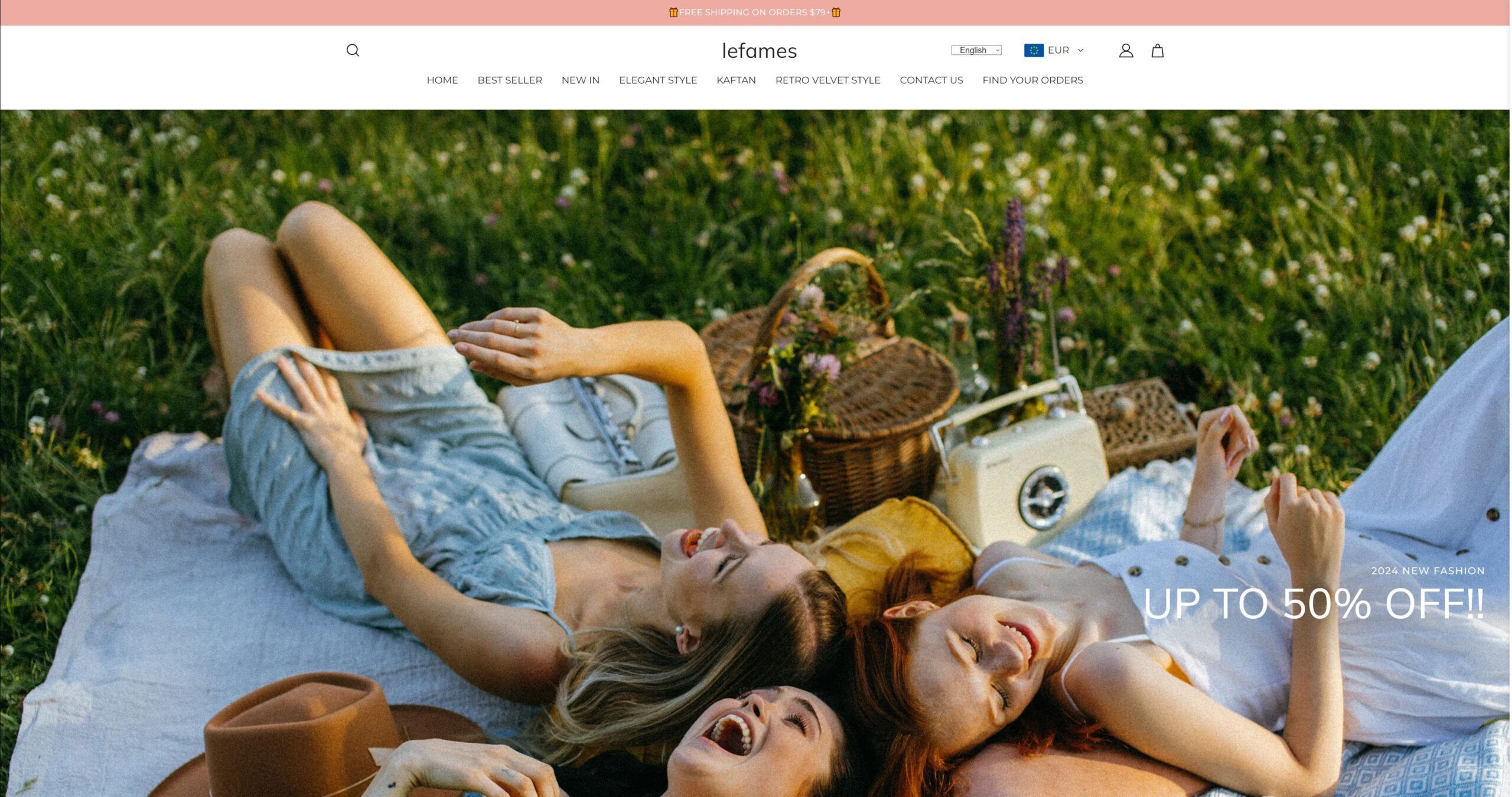This screenshot has width=1512, height=797.
Task: Click the EU flag currency icon
Action: [1034, 50]
